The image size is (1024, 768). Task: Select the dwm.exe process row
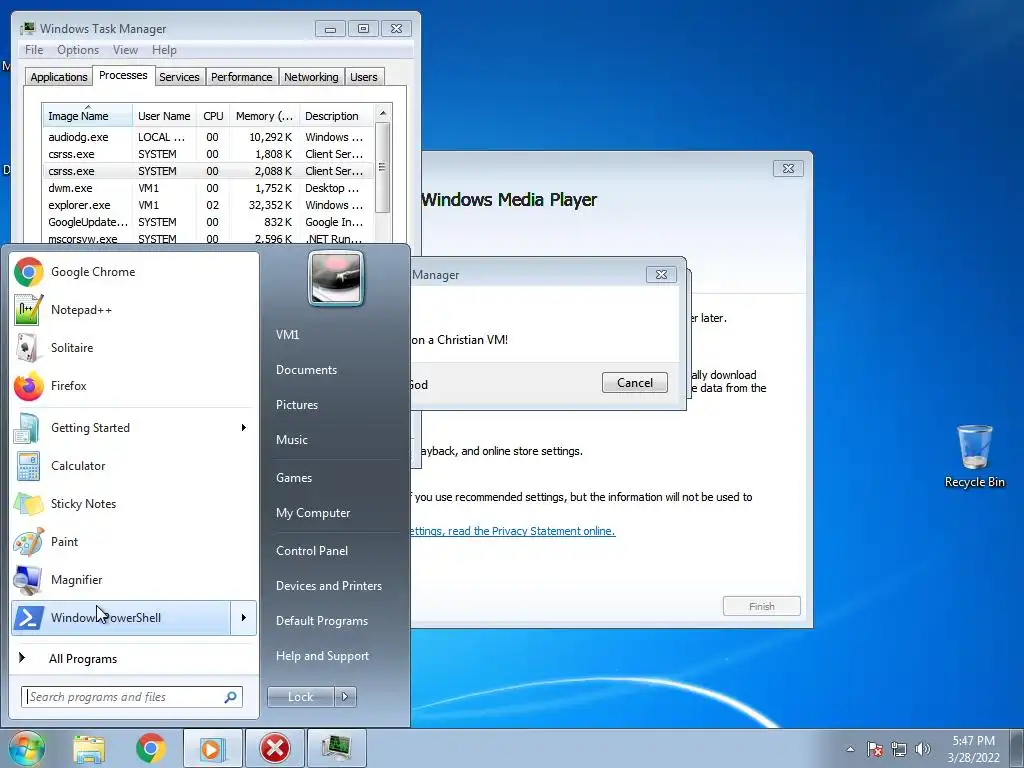coord(208,188)
